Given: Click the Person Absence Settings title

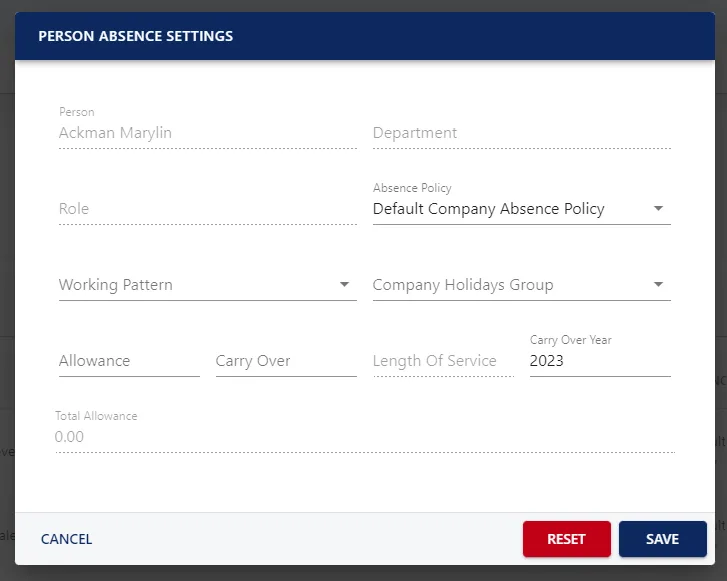Looking at the screenshot, I should [x=135, y=36].
